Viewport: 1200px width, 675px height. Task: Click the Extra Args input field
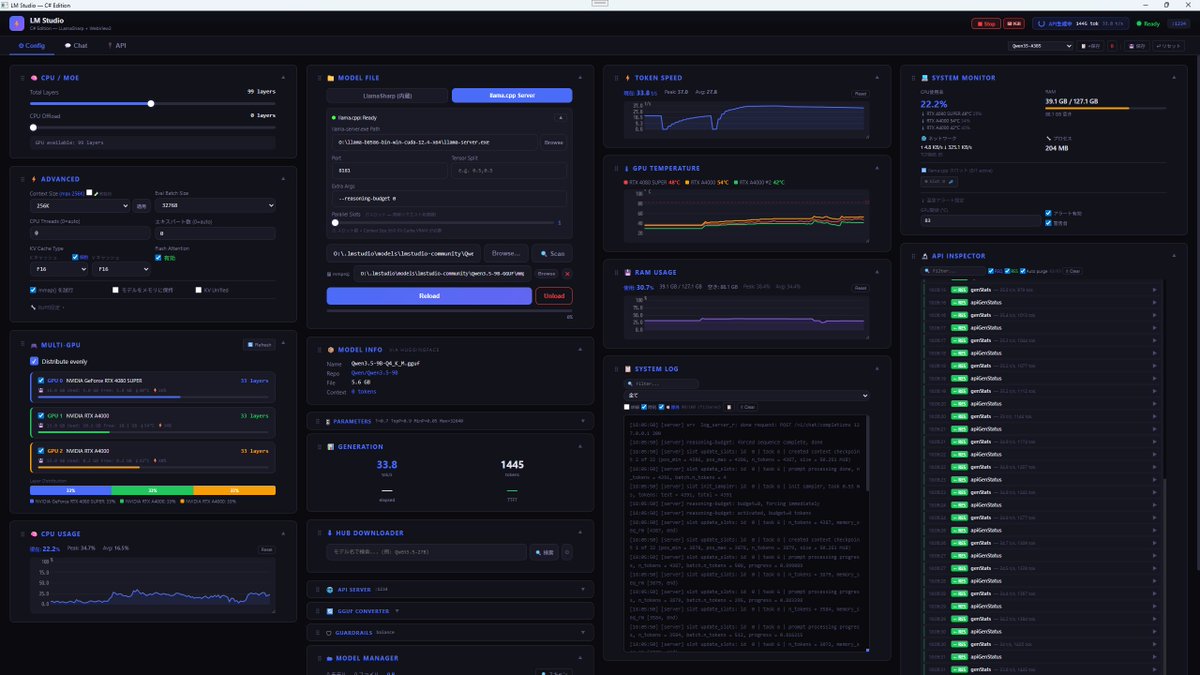[x=449, y=198]
